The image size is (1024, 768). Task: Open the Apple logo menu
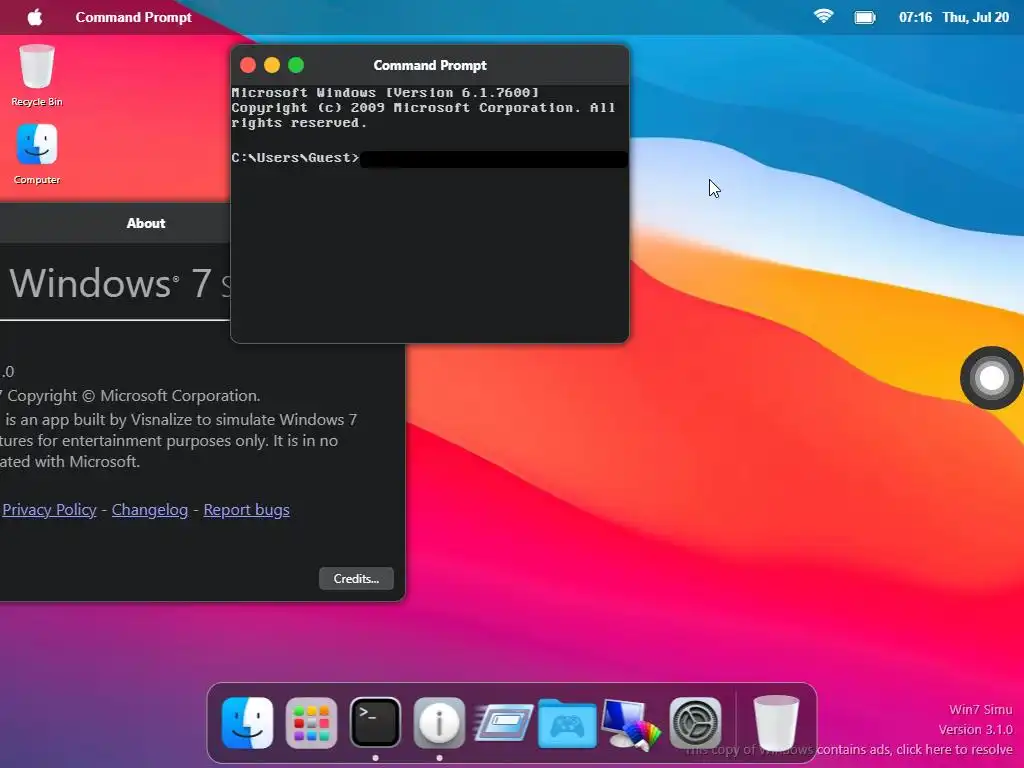pyautogui.click(x=35, y=17)
